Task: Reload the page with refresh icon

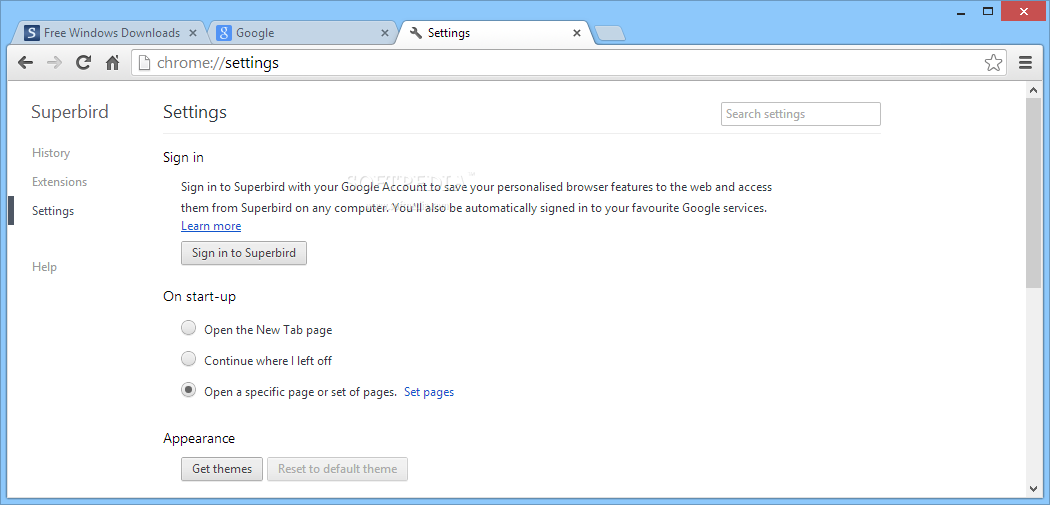Action: [83, 63]
